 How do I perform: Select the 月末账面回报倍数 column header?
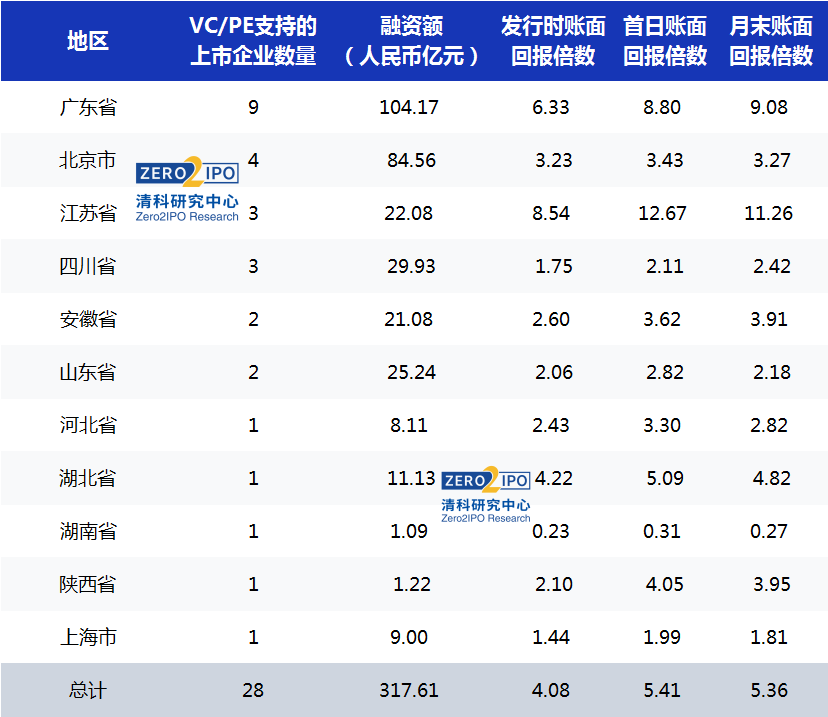[x=771, y=41]
